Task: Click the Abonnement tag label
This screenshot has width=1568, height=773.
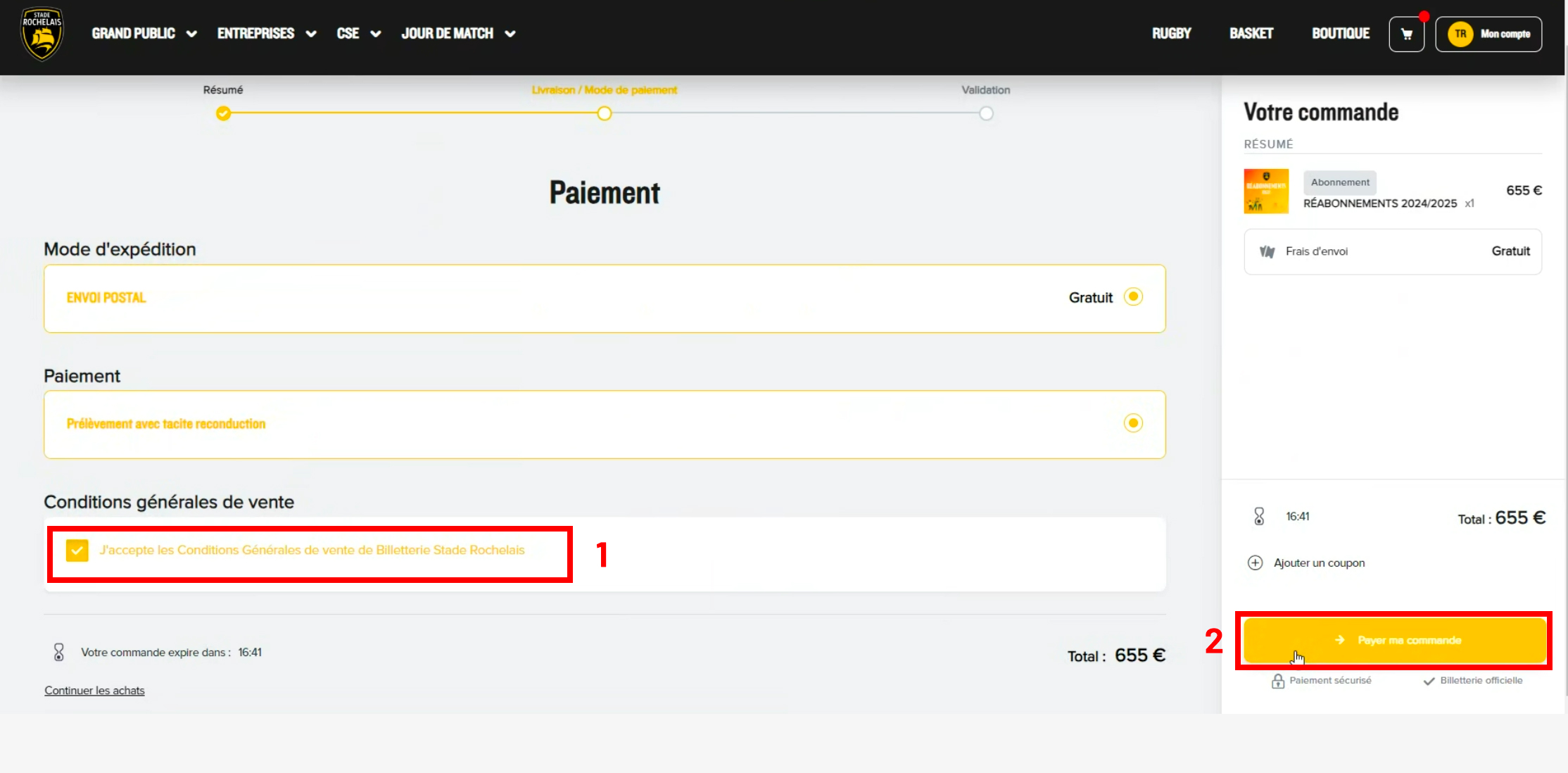Action: click(1339, 182)
